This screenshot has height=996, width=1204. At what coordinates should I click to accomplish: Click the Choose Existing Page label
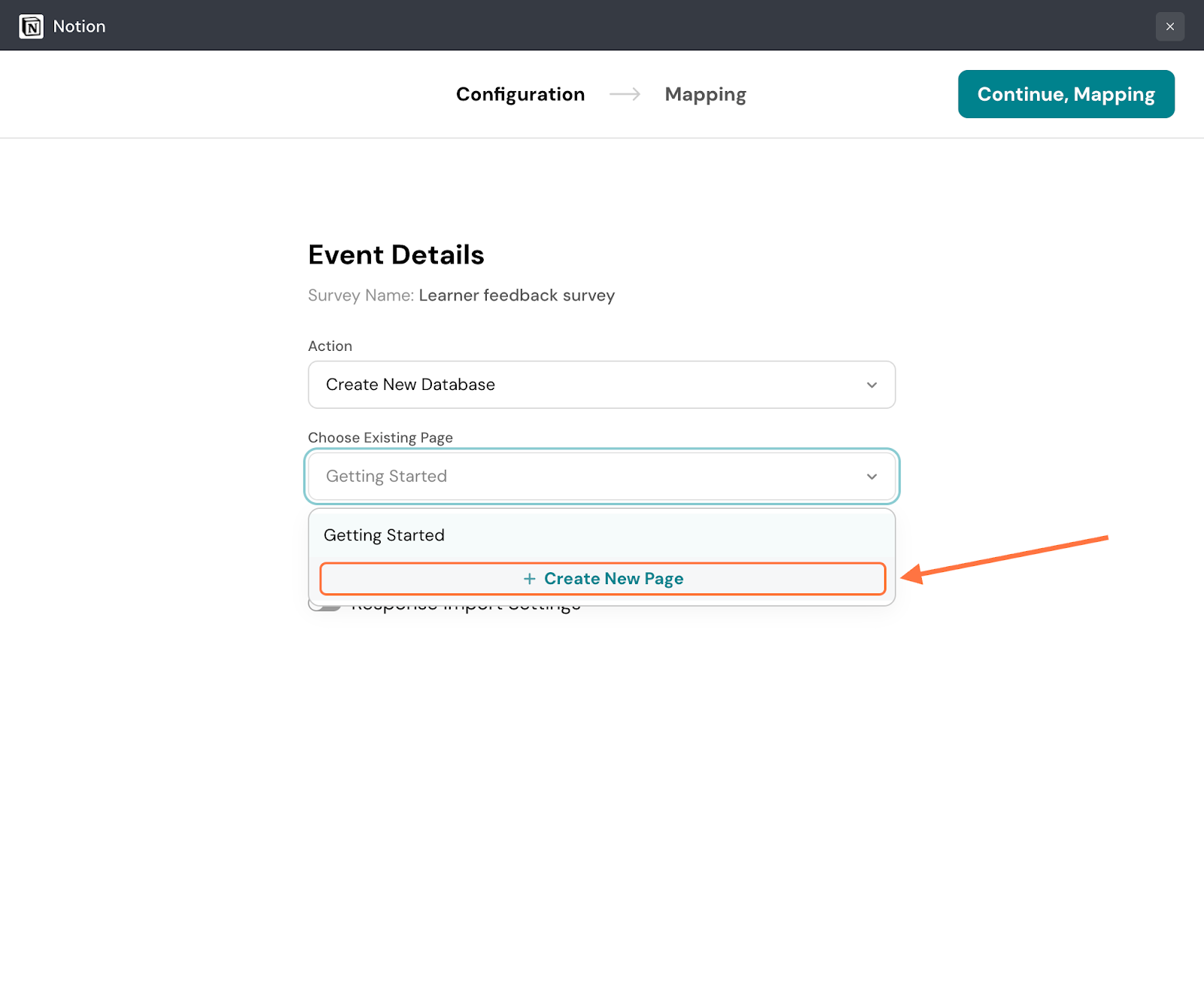coord(380,438)
